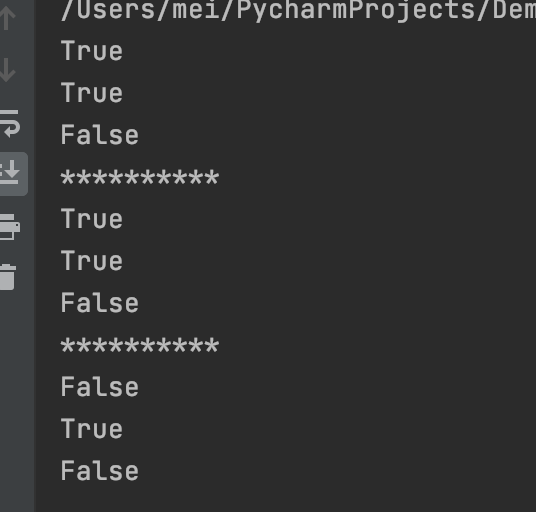Click 'mei' in the path line
This screenshot has width=536, height=512.
pyautogui.click(x=197, y=10)
